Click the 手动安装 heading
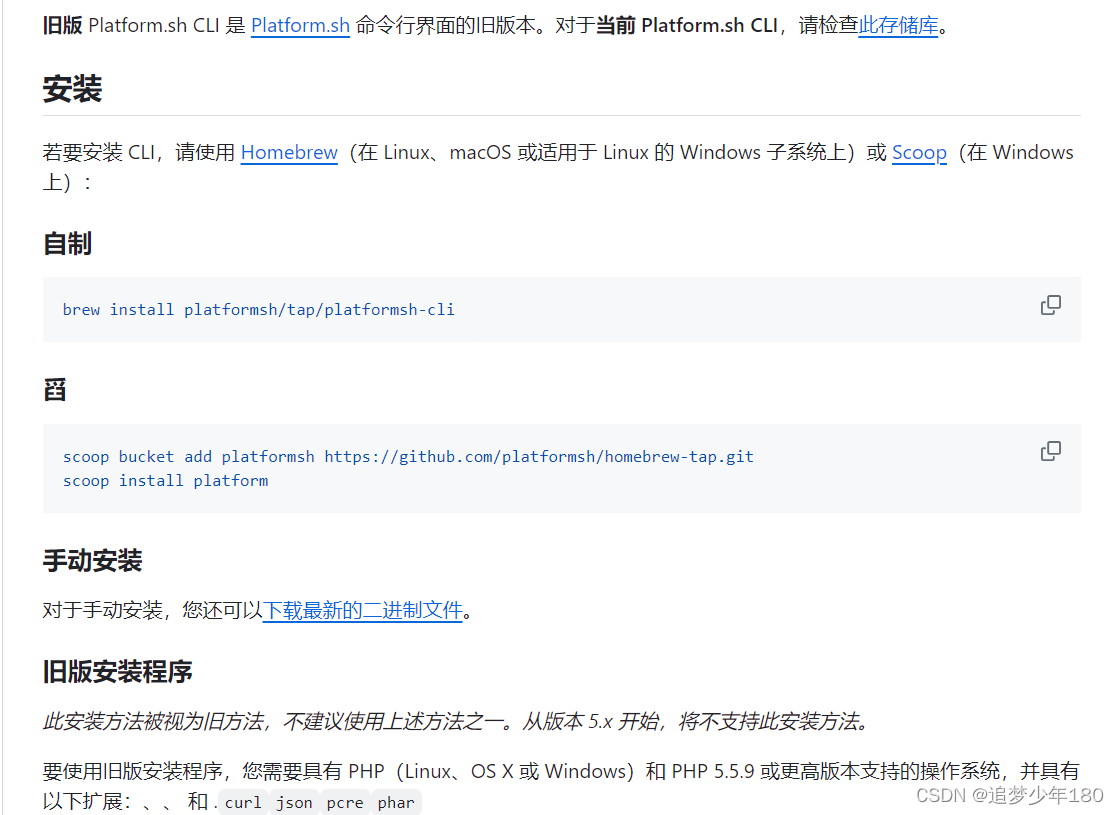Image resolution: width=1119 pixels, height=815 pixels. 93,561
